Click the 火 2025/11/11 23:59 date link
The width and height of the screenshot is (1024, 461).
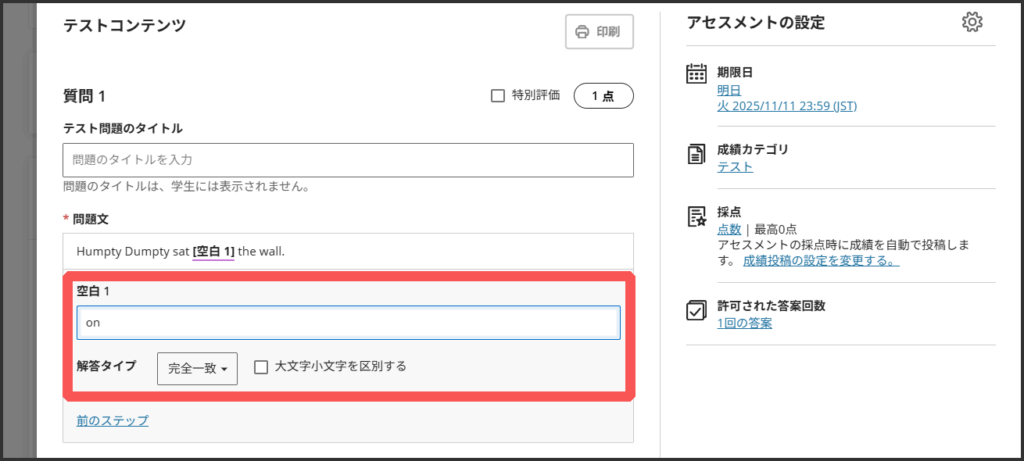(x=786, y=106)
